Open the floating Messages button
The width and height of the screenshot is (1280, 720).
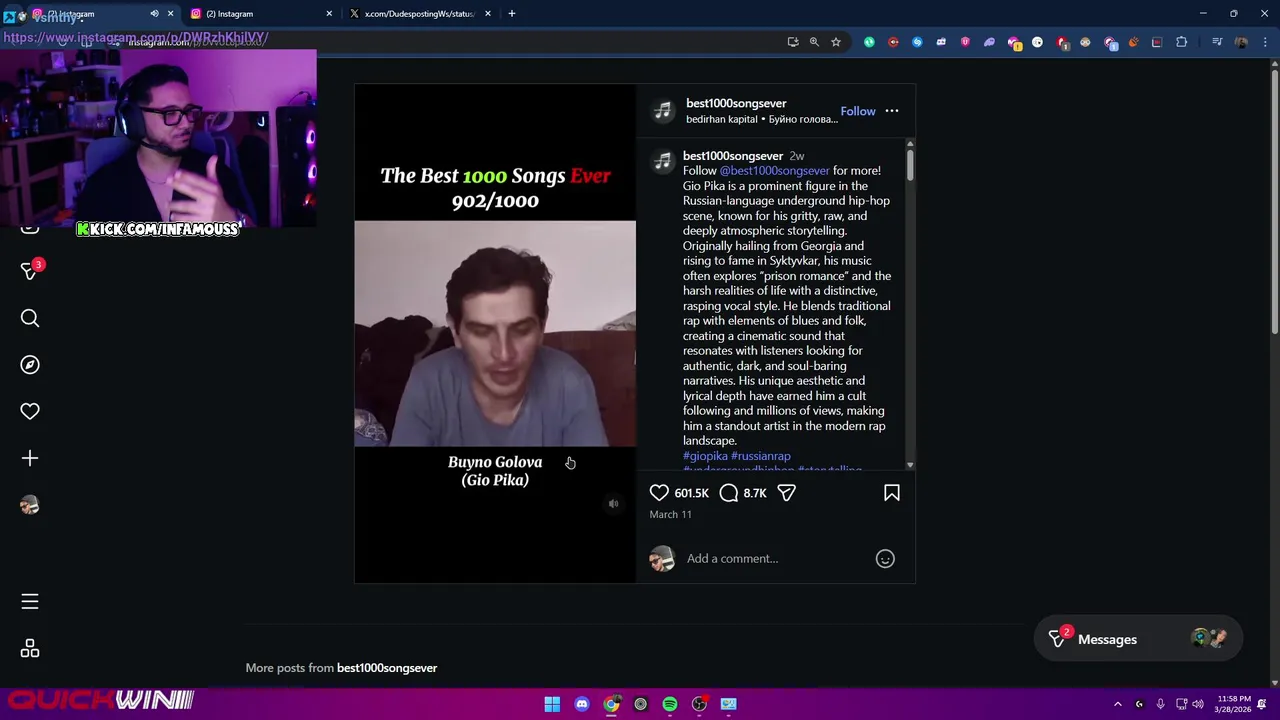pyautogui.click(x=1139, y=639)
